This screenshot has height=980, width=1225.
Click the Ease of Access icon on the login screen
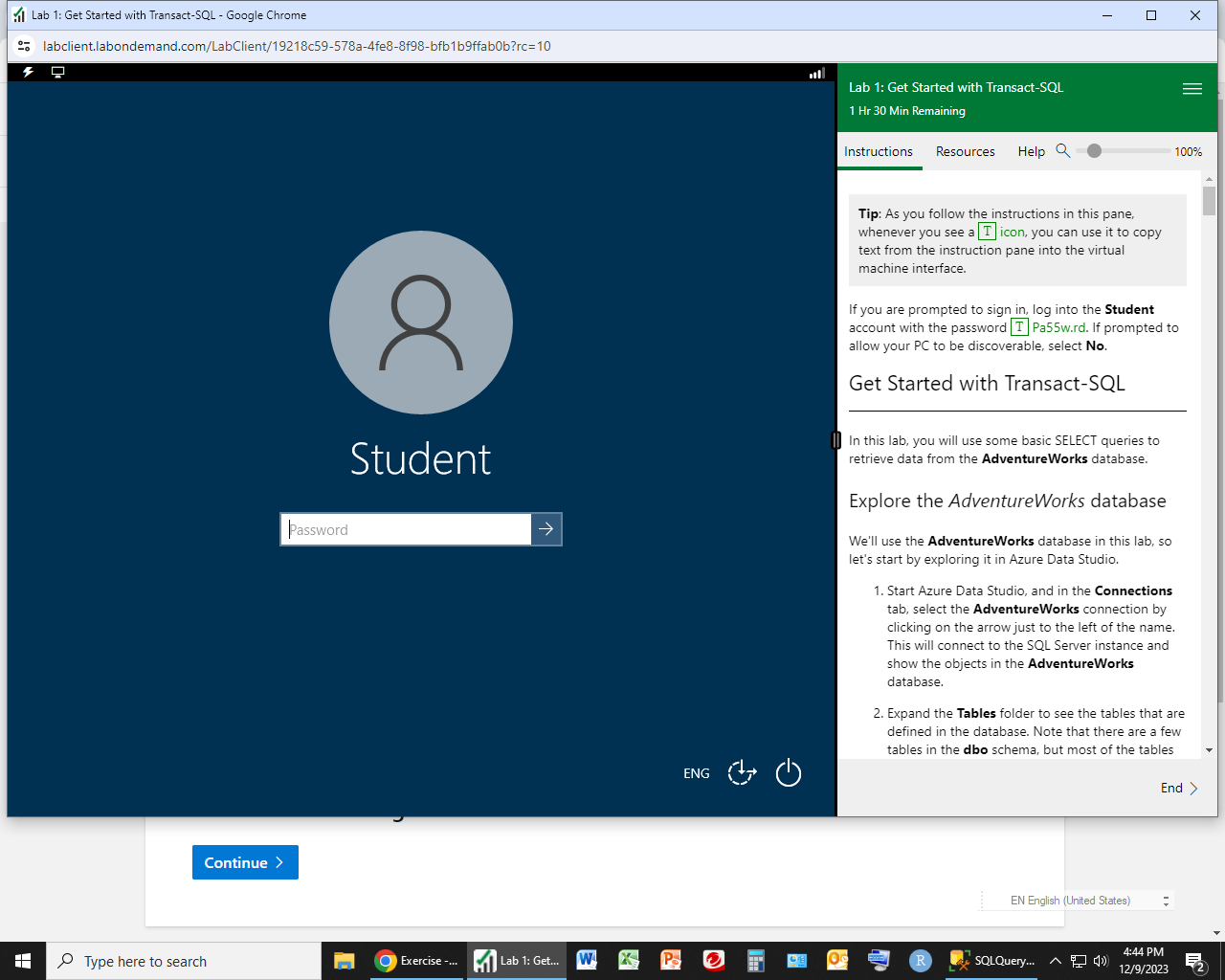(742, 772)
